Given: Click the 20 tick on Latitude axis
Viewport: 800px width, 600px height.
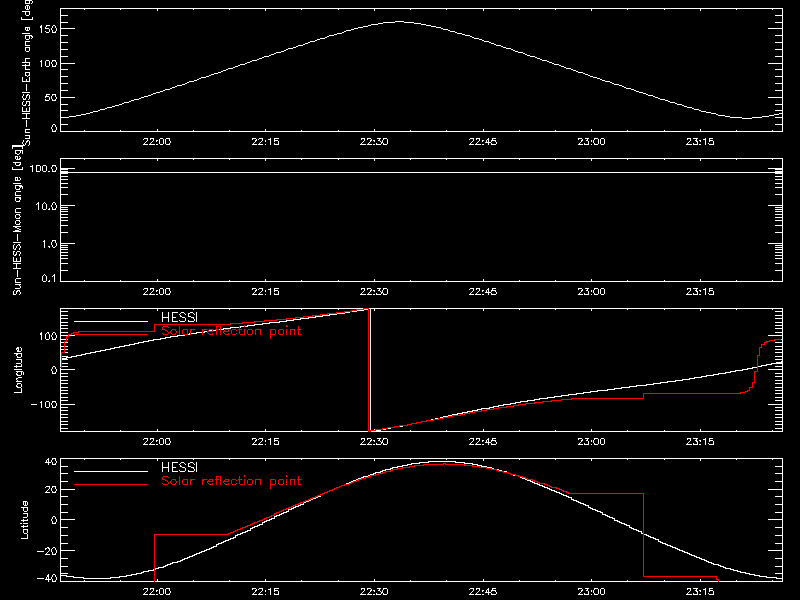Looking at the screenshot, I should pyautogui.click(x=51, y=490).
